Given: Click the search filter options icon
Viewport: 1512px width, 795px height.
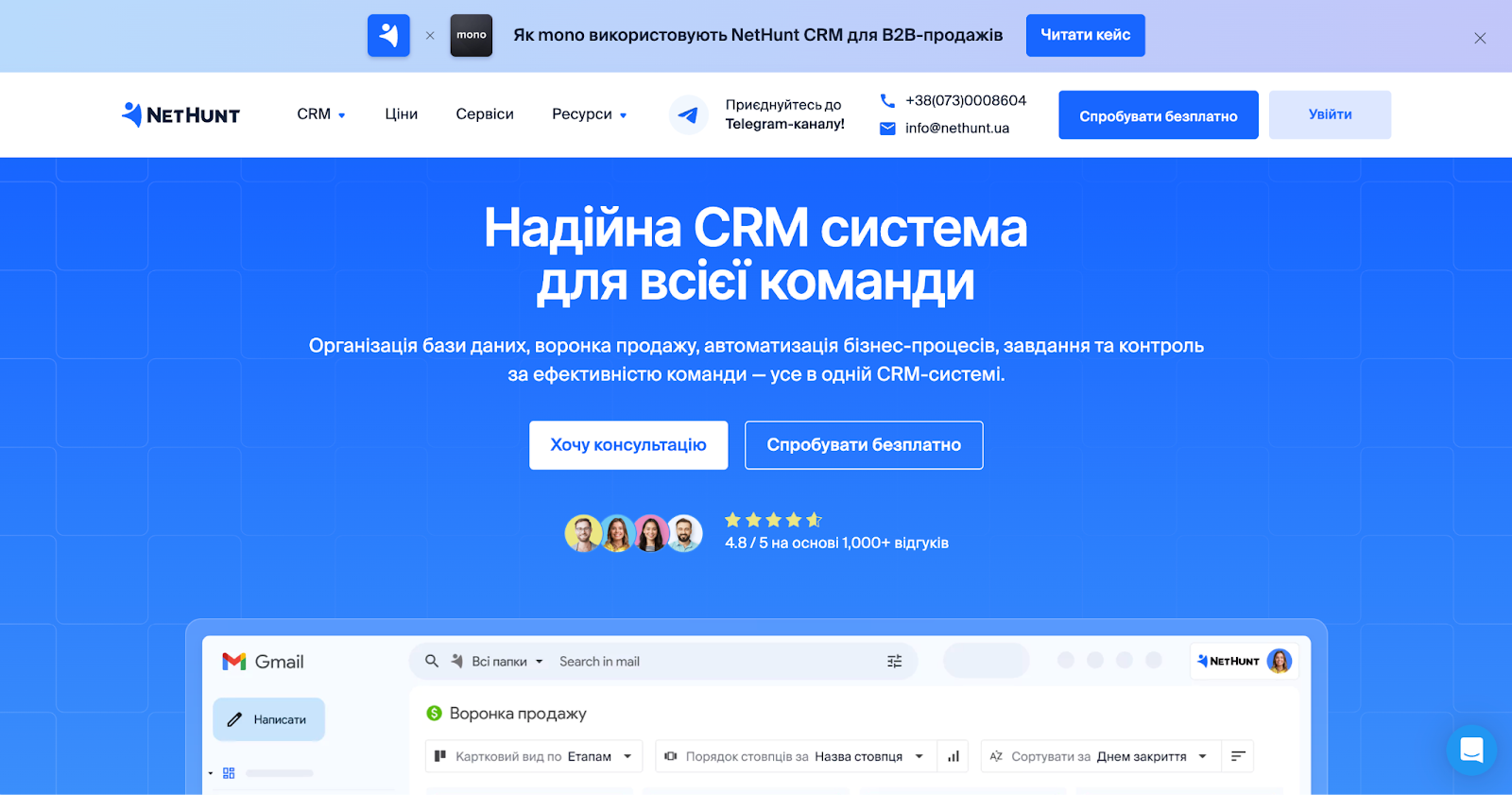Looking at the screenshot, I should point(894,662).
